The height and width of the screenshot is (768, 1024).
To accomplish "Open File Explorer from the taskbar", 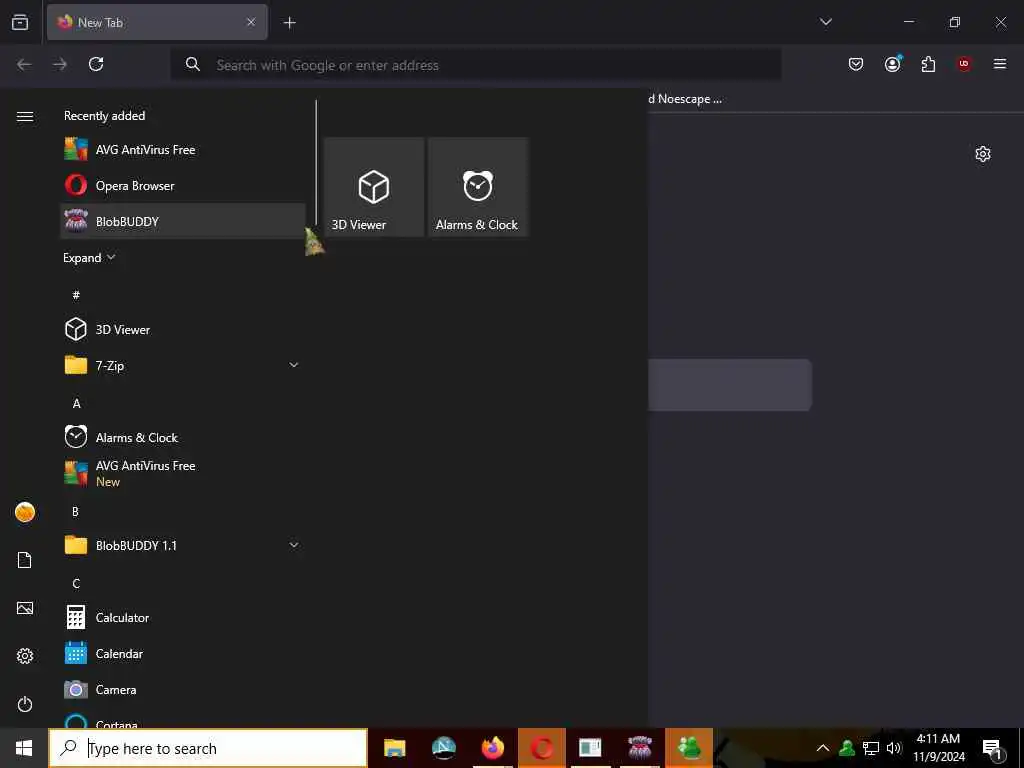I will tap(394, 748).
